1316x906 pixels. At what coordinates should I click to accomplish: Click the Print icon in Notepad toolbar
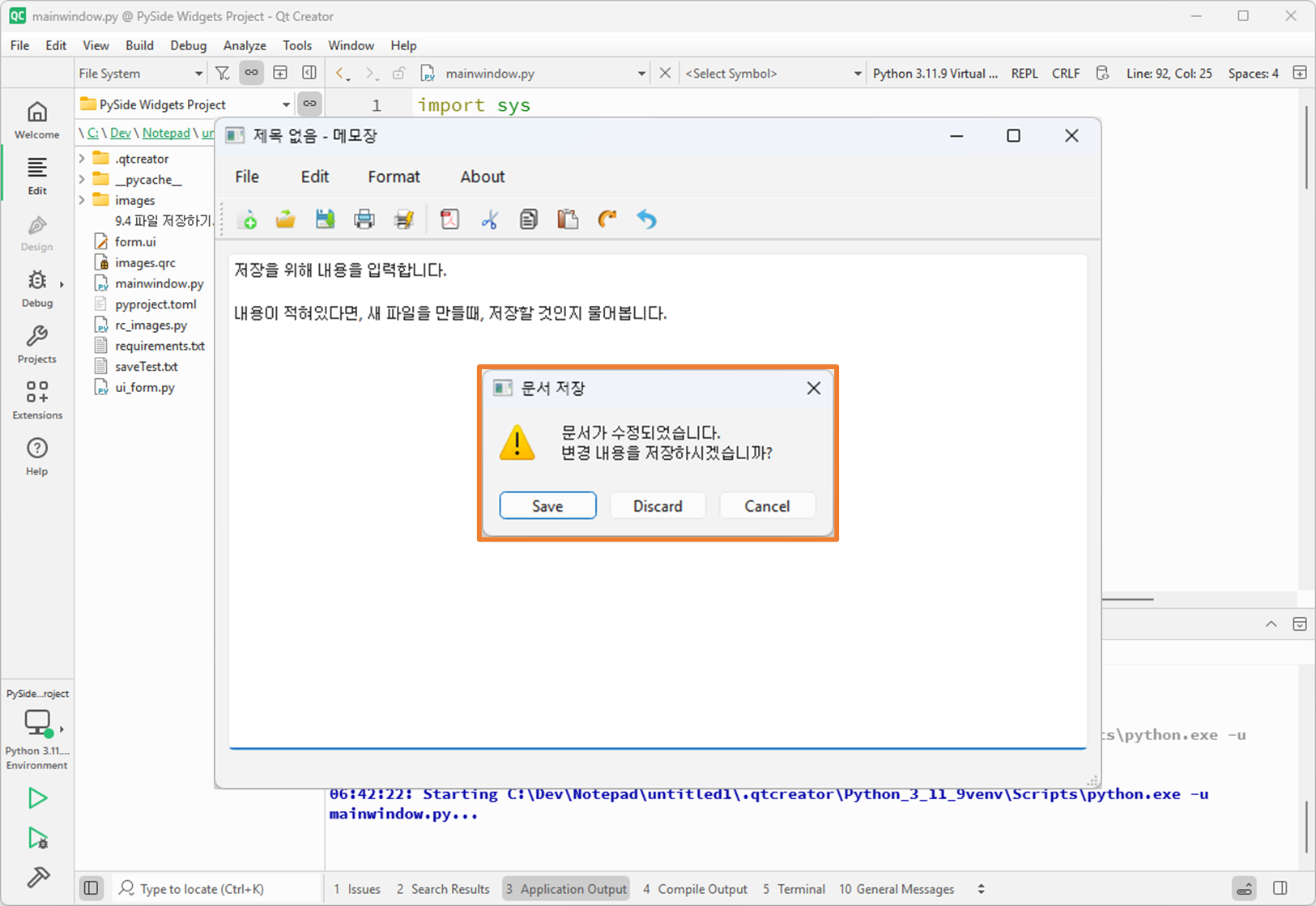364,219
